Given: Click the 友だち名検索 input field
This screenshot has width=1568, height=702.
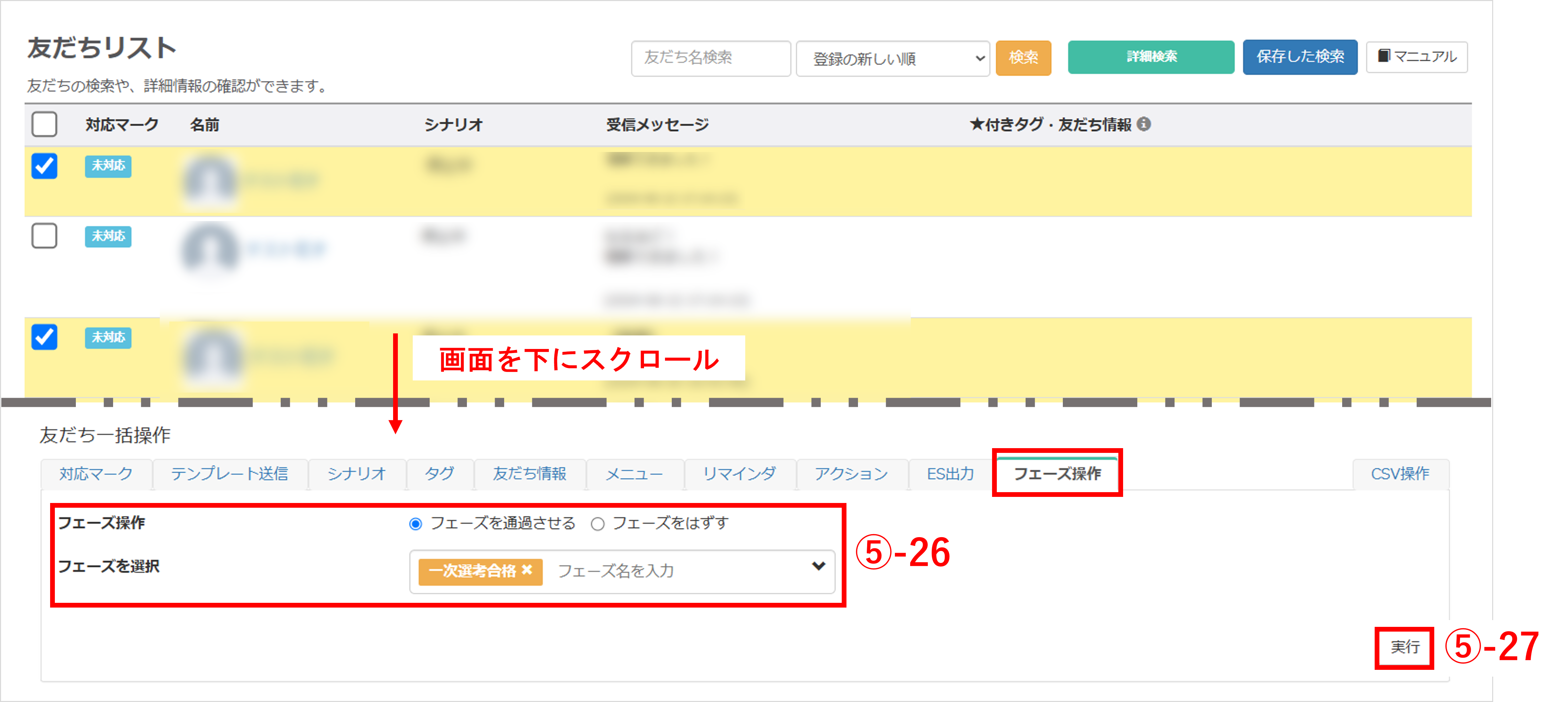Looking at the screenshot, I should (x=710, y=58).
